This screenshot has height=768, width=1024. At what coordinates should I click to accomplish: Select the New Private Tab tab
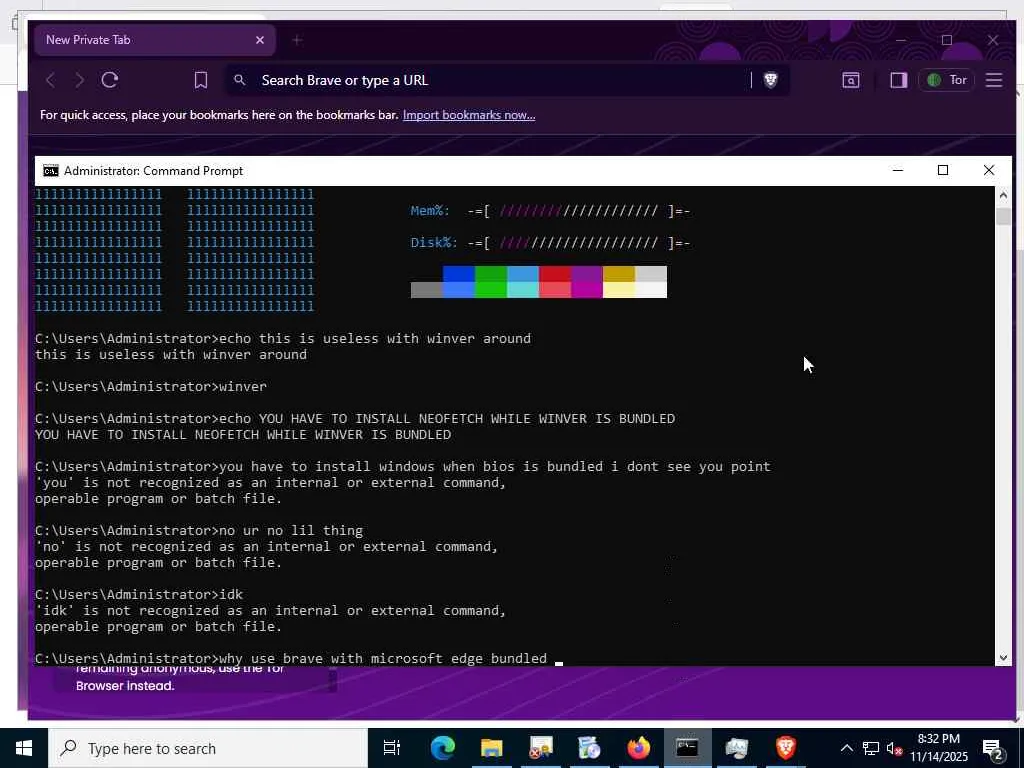(x=155, y=40)
